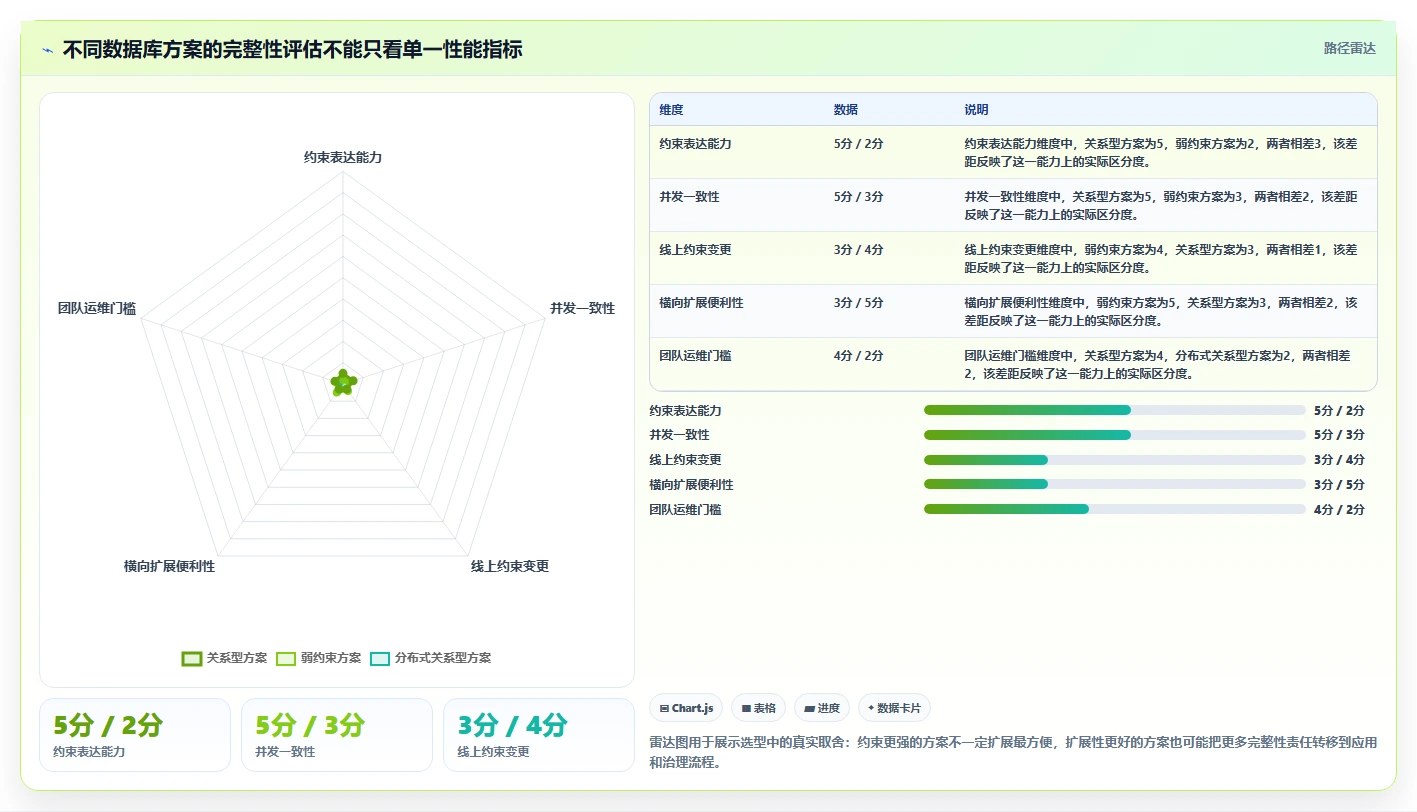This screenshot has width=1417, height=812.
Task: Click radar axis label 并发一致性
Action: pyautogui.click(x=582, y=308)
